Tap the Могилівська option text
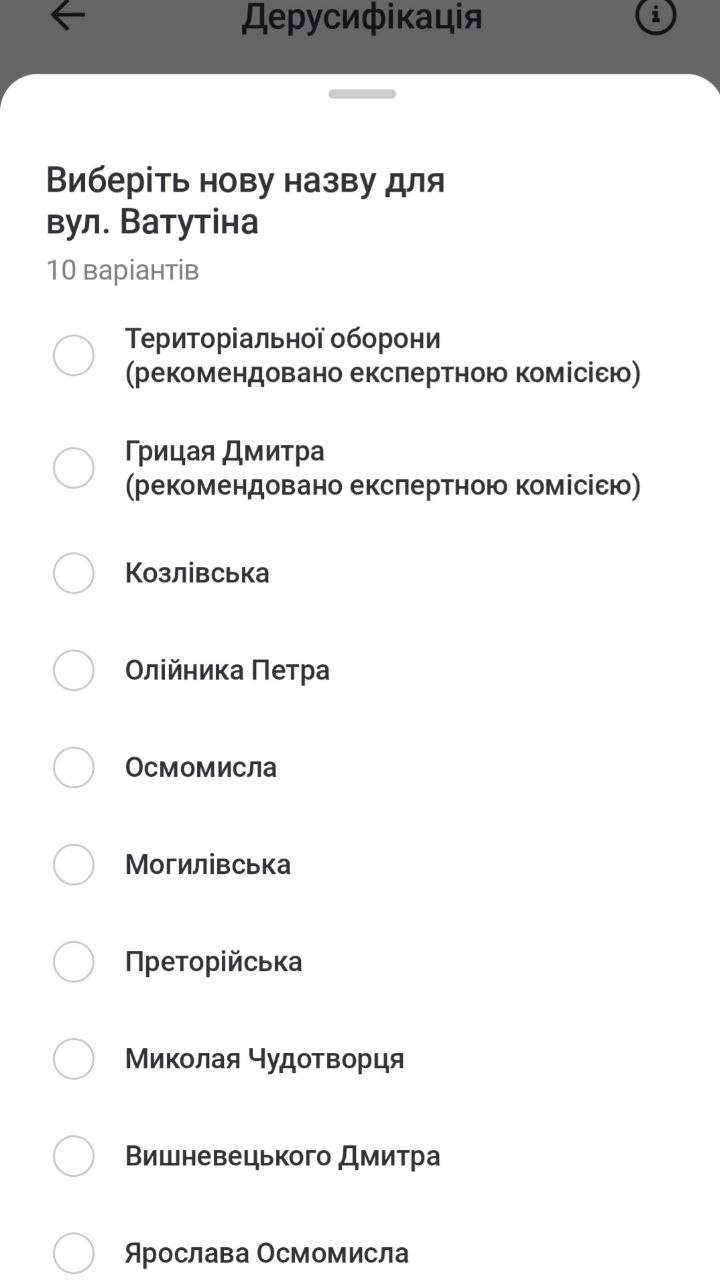720x1280 pixels. click(208, 864)
